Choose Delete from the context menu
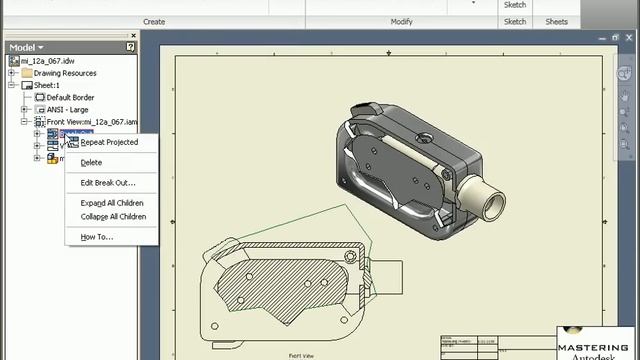The image size is (640, 360). [111, 162]
